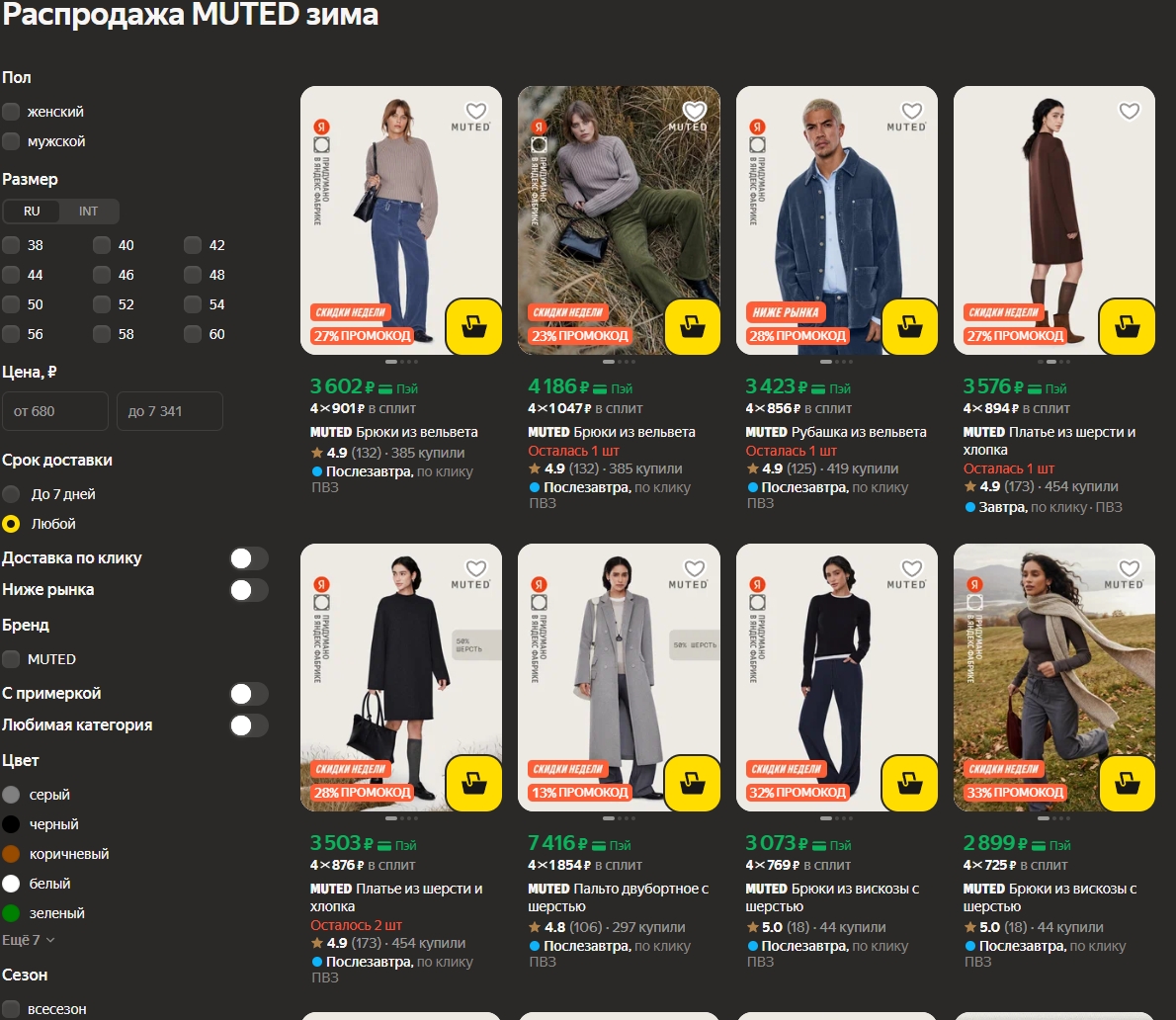Favorite the 3576₽ dress heart icon

1130,111
